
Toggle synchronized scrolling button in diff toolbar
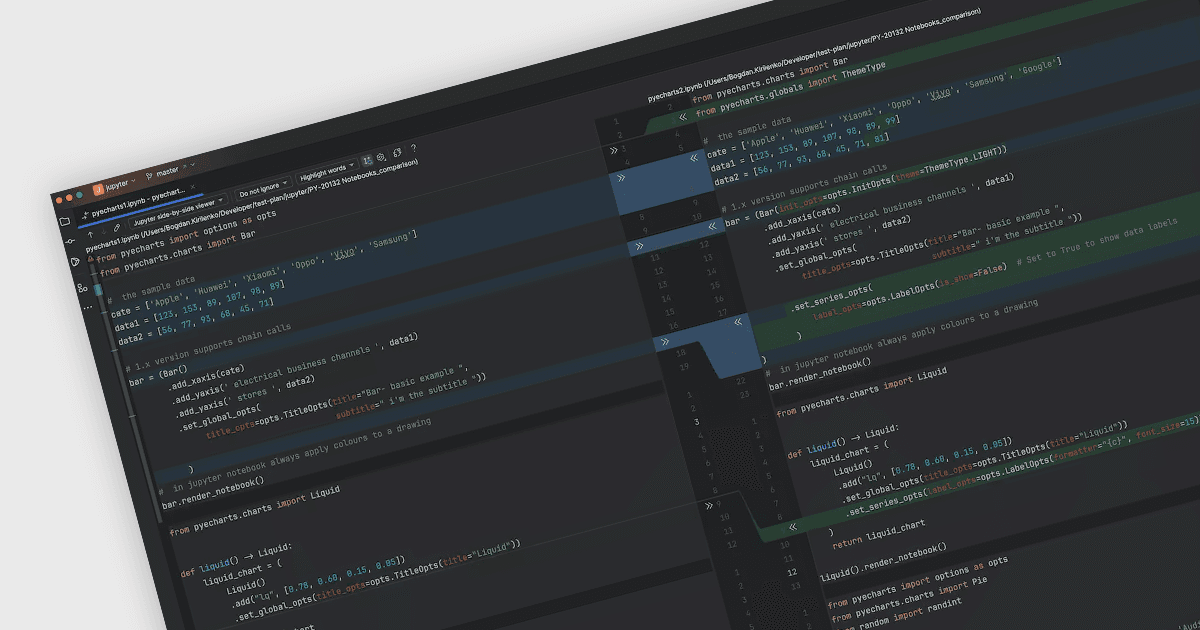coord(367,161)
